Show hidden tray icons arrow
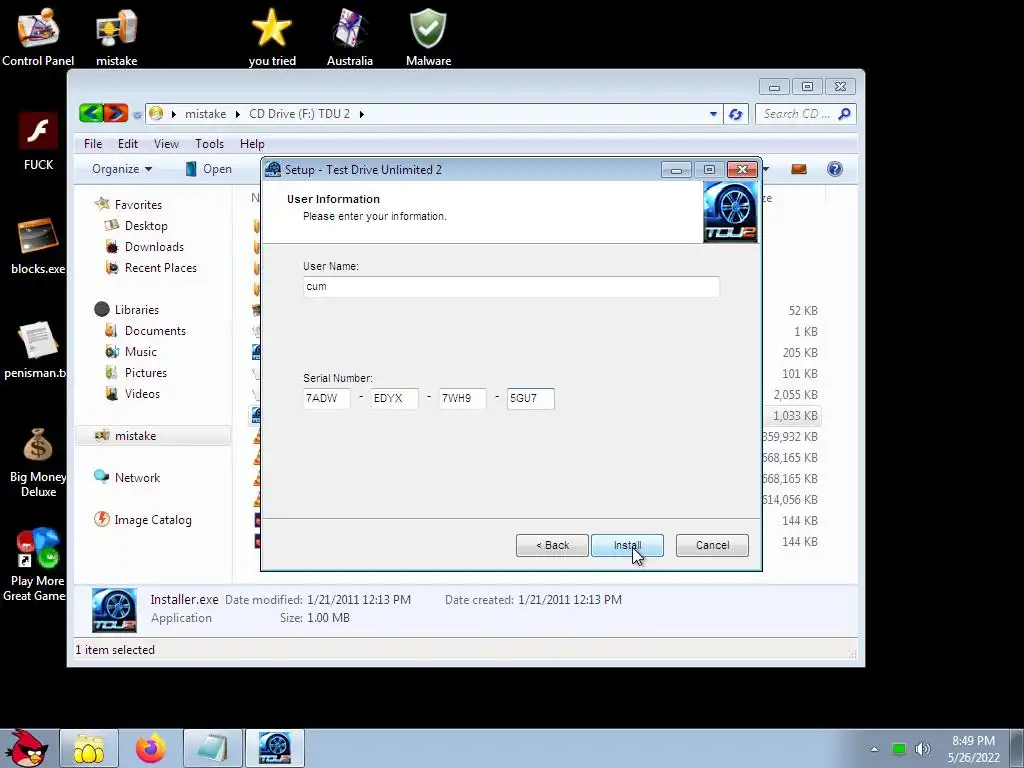 click(x=874, y=749)
